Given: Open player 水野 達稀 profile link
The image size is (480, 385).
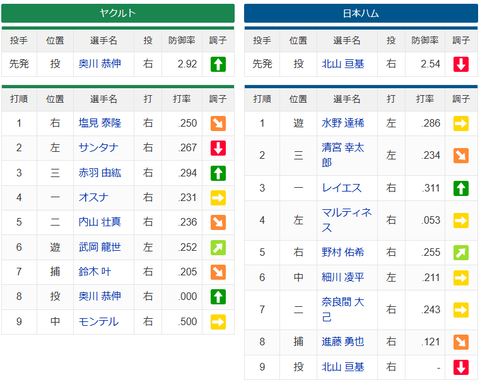Looking at the screenshot, I should [x=343, y=123].
